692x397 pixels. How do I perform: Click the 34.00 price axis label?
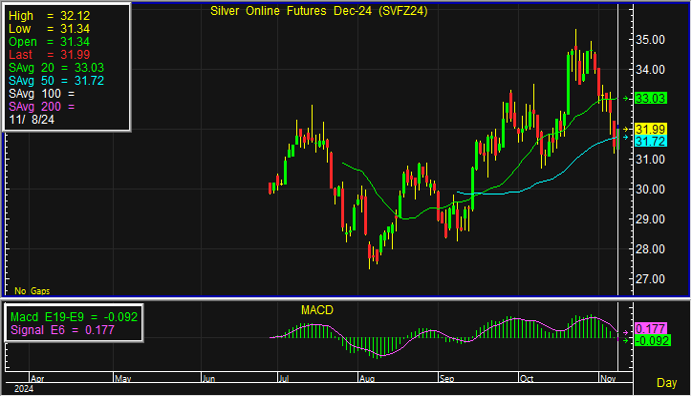(650, 70)
